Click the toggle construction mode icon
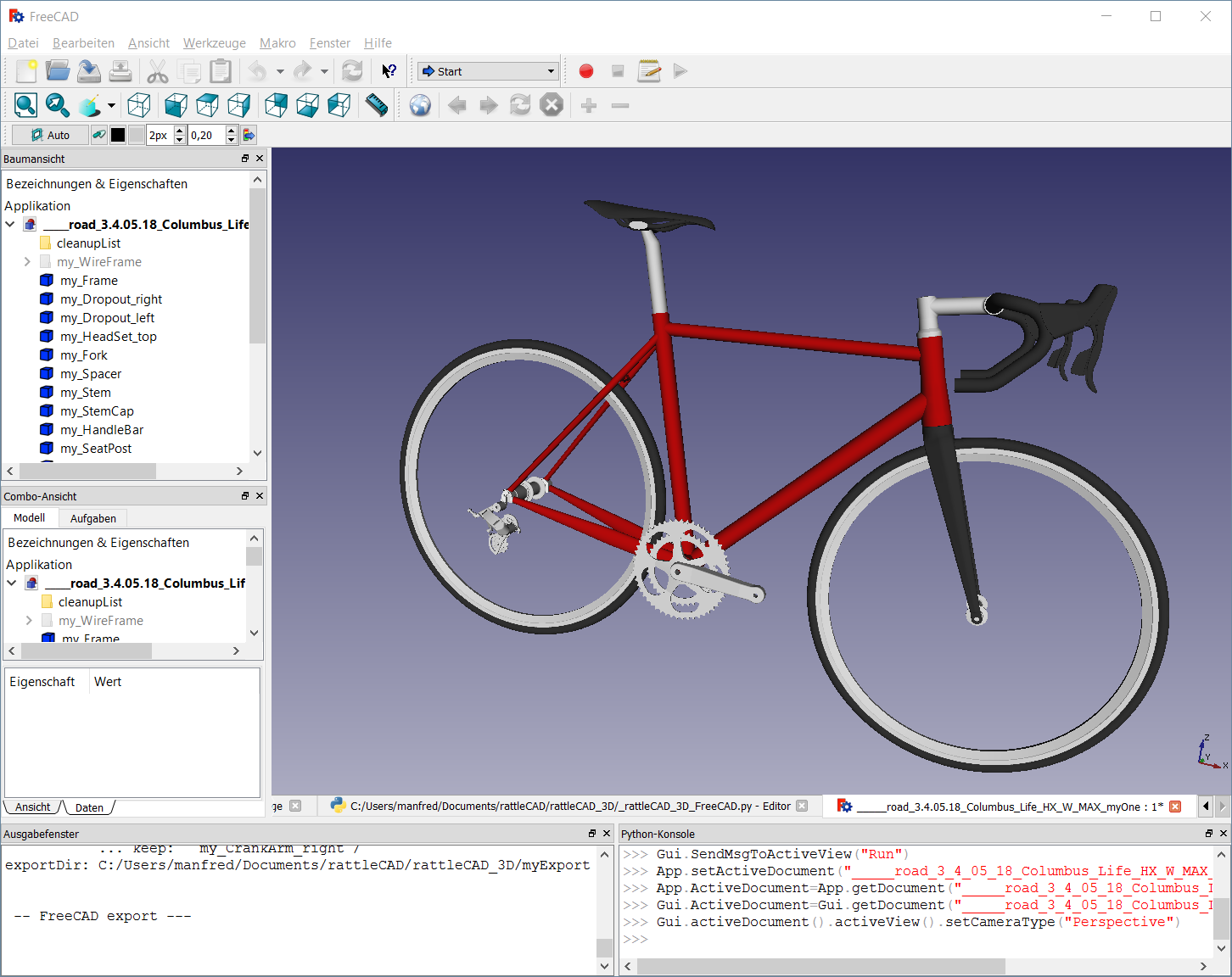1232x977 pixels. coord(99,135)
